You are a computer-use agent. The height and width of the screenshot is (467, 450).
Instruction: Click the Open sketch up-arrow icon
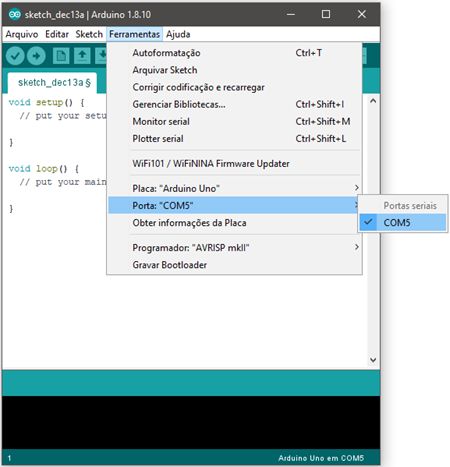tap(82, 56)
